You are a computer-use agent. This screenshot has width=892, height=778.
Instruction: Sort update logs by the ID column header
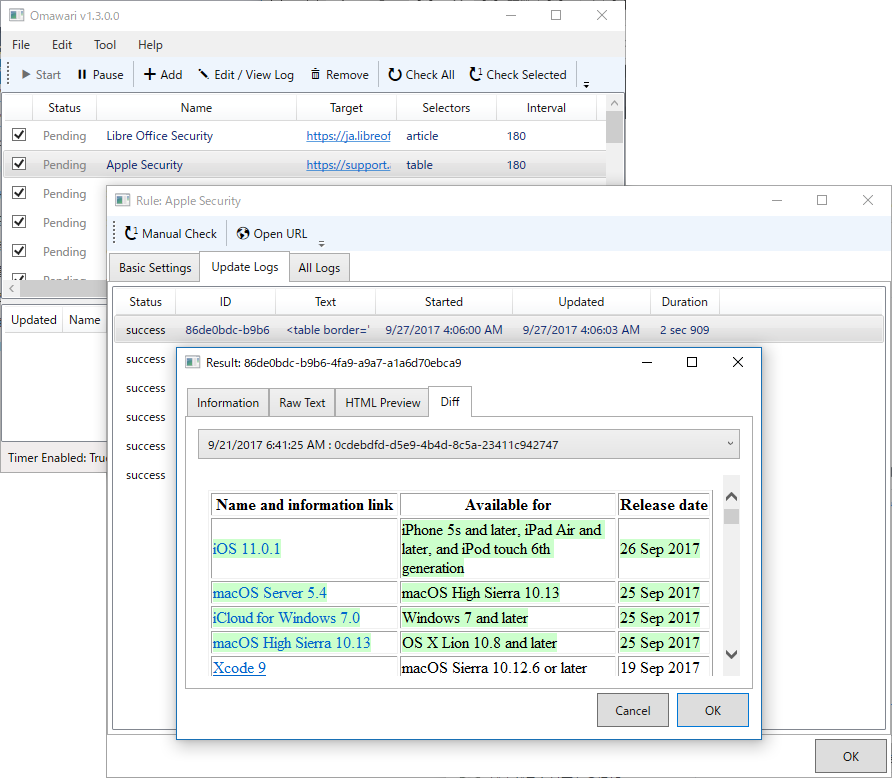tap(225, 302)
